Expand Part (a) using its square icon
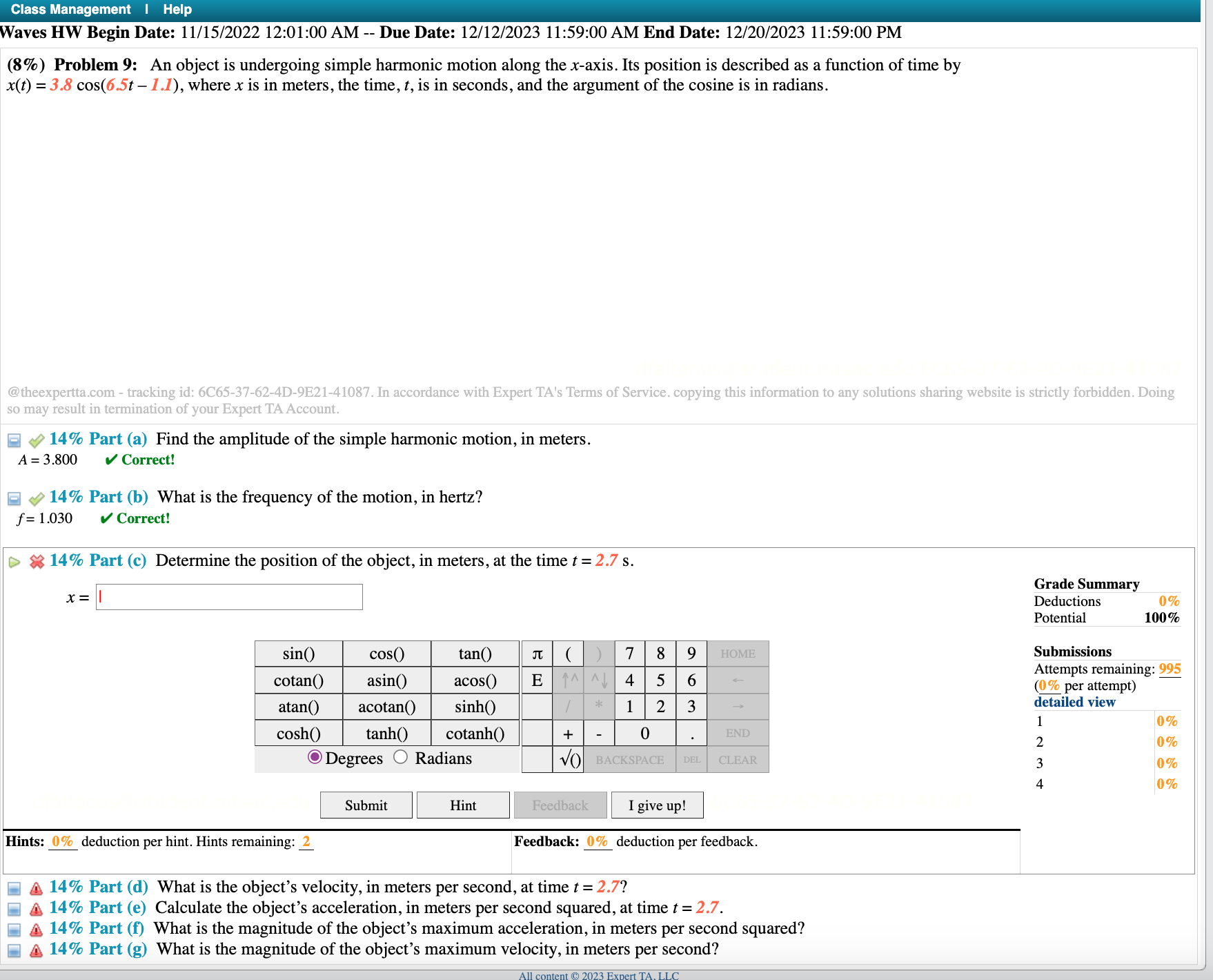The height and width of the screenshot is (980, 1213). coord(13,440)
